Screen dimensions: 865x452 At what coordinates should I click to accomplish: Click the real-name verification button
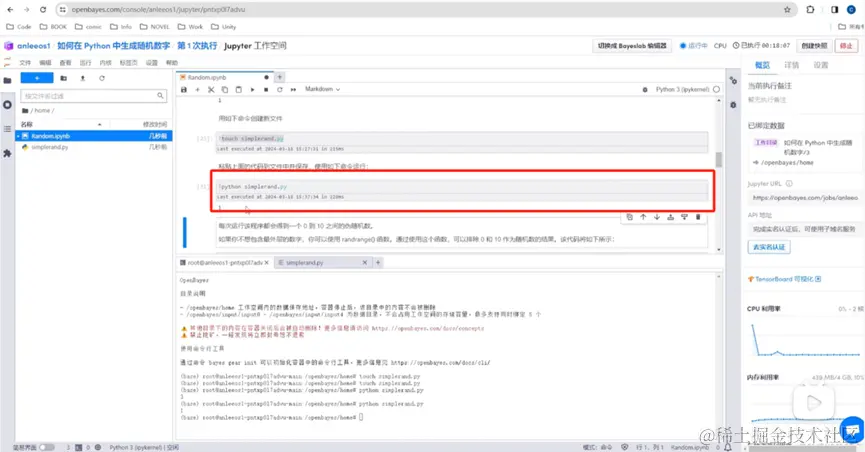click(x=769, y=247)
